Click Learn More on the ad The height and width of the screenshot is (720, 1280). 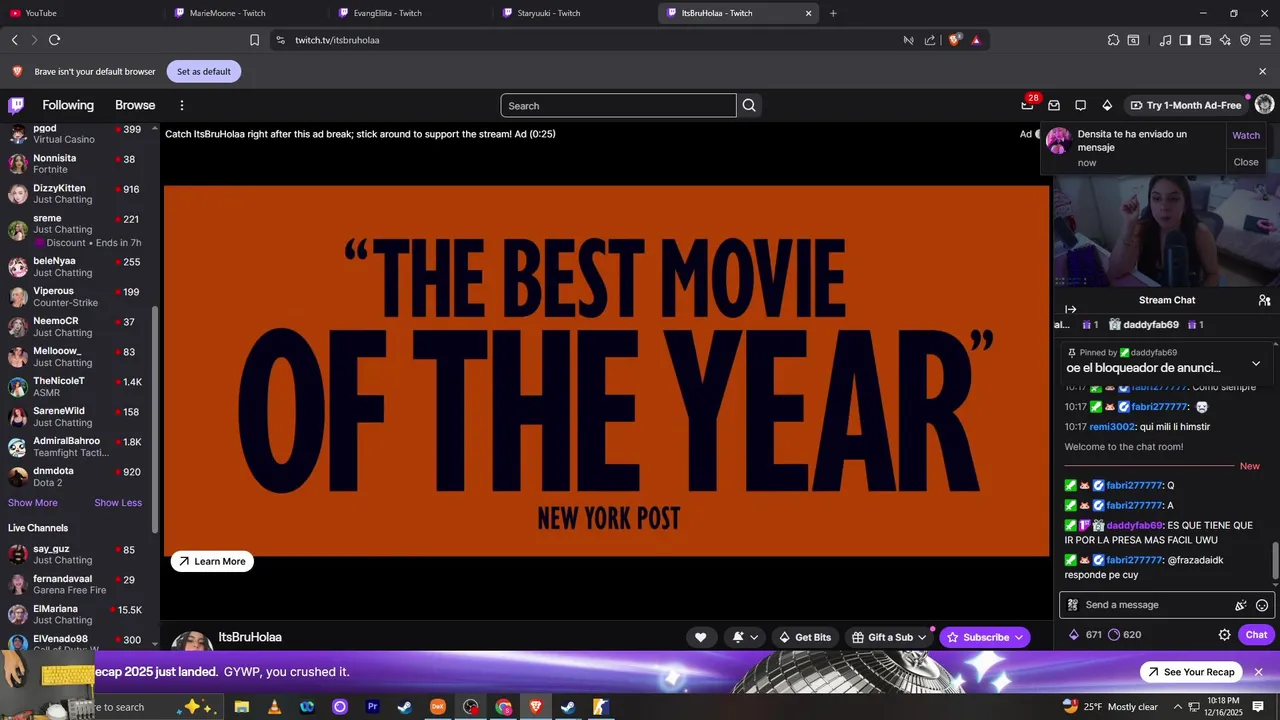click(212, 562)
